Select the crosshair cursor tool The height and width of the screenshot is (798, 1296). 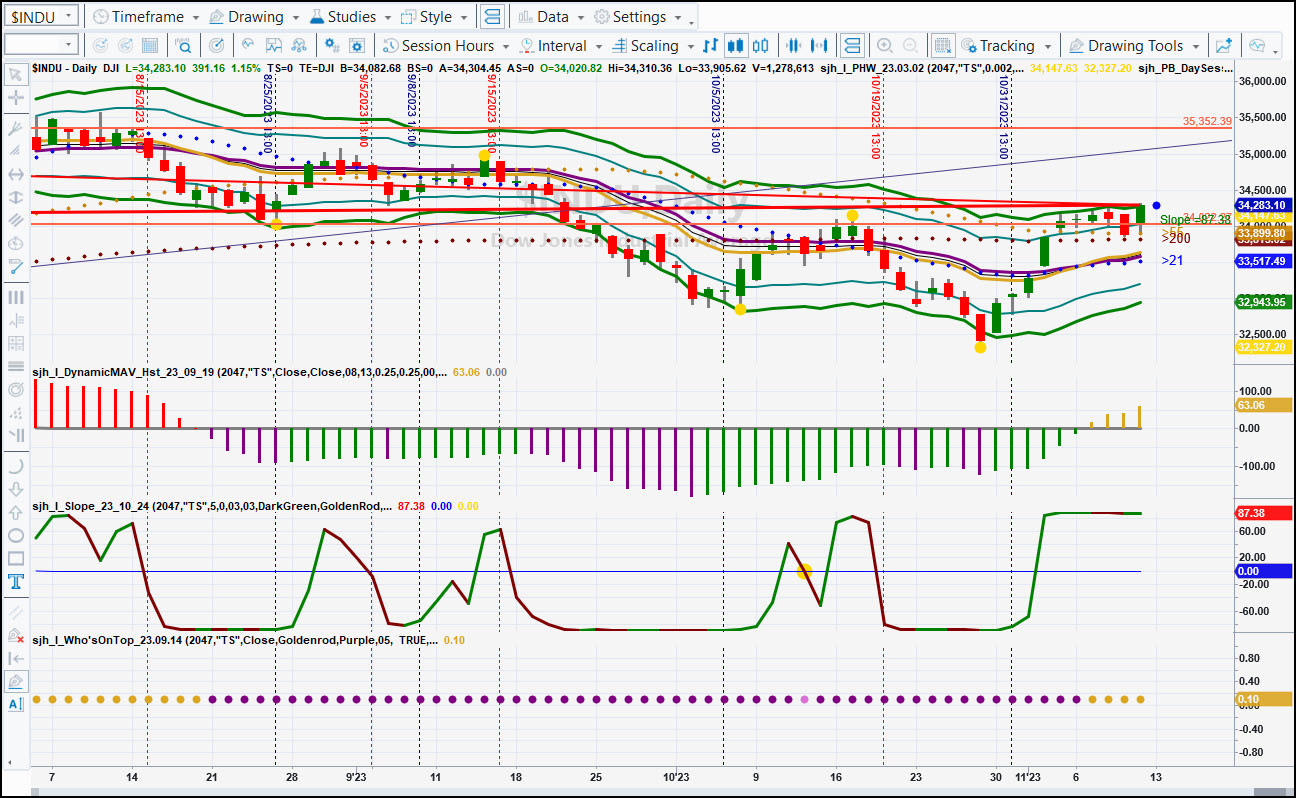click(15, 98)
